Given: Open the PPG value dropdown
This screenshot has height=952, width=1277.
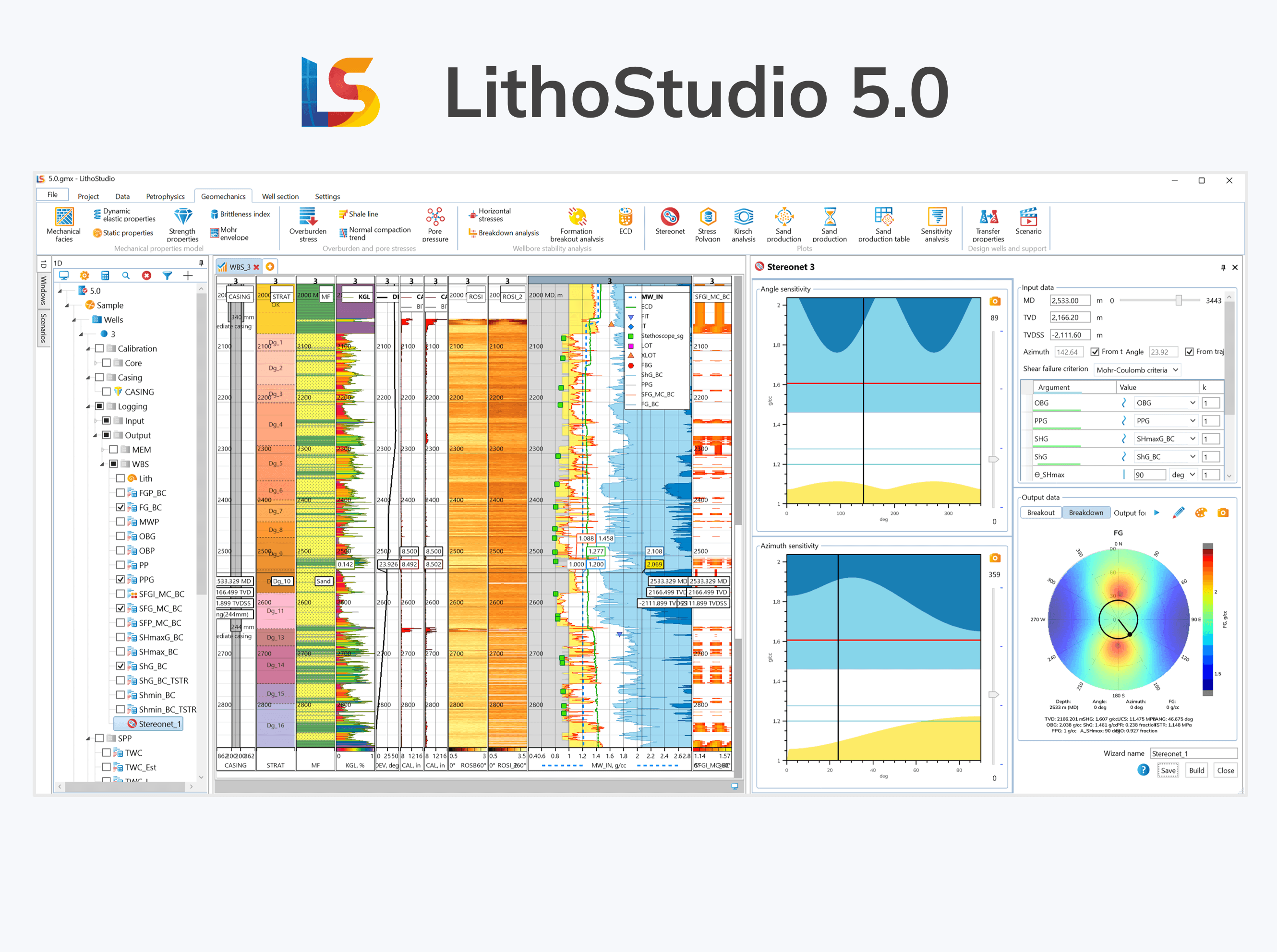Looking at the screenshot, I should 1166,421.
